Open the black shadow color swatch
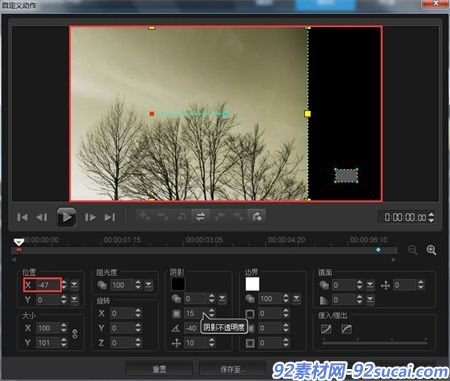 (178, 284)
